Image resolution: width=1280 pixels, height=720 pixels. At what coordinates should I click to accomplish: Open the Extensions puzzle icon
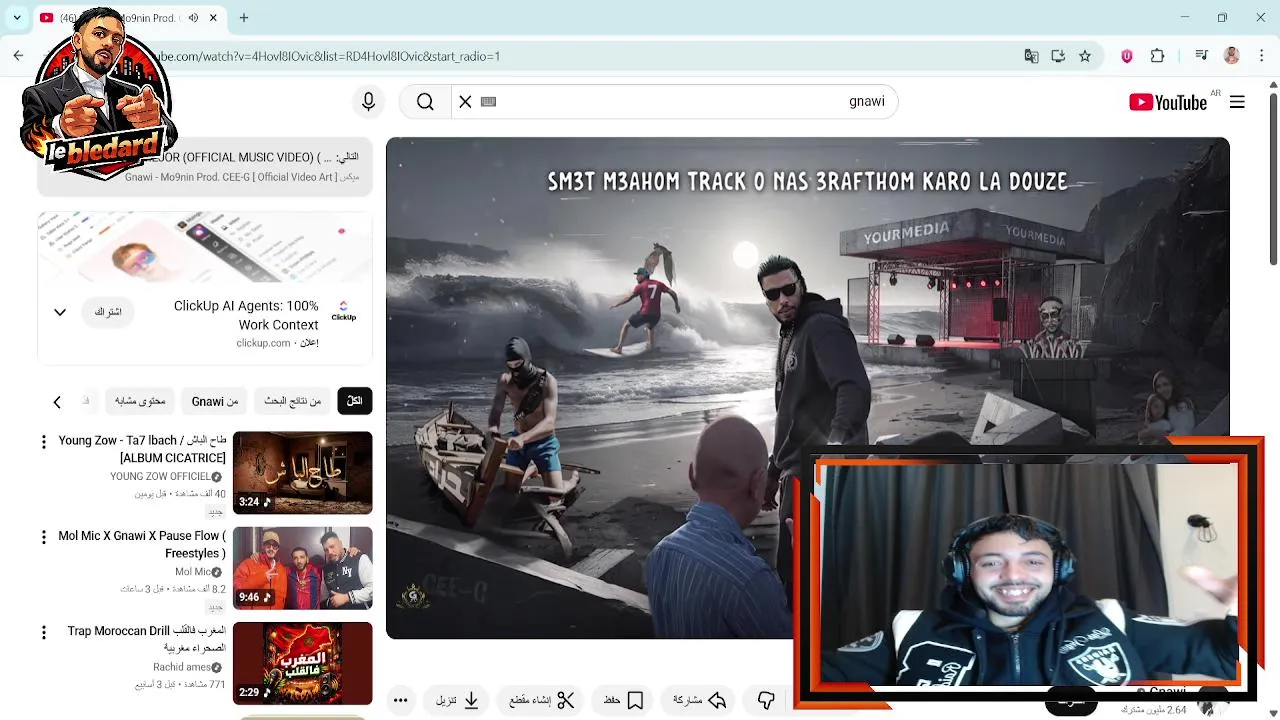coord(1157,56)
